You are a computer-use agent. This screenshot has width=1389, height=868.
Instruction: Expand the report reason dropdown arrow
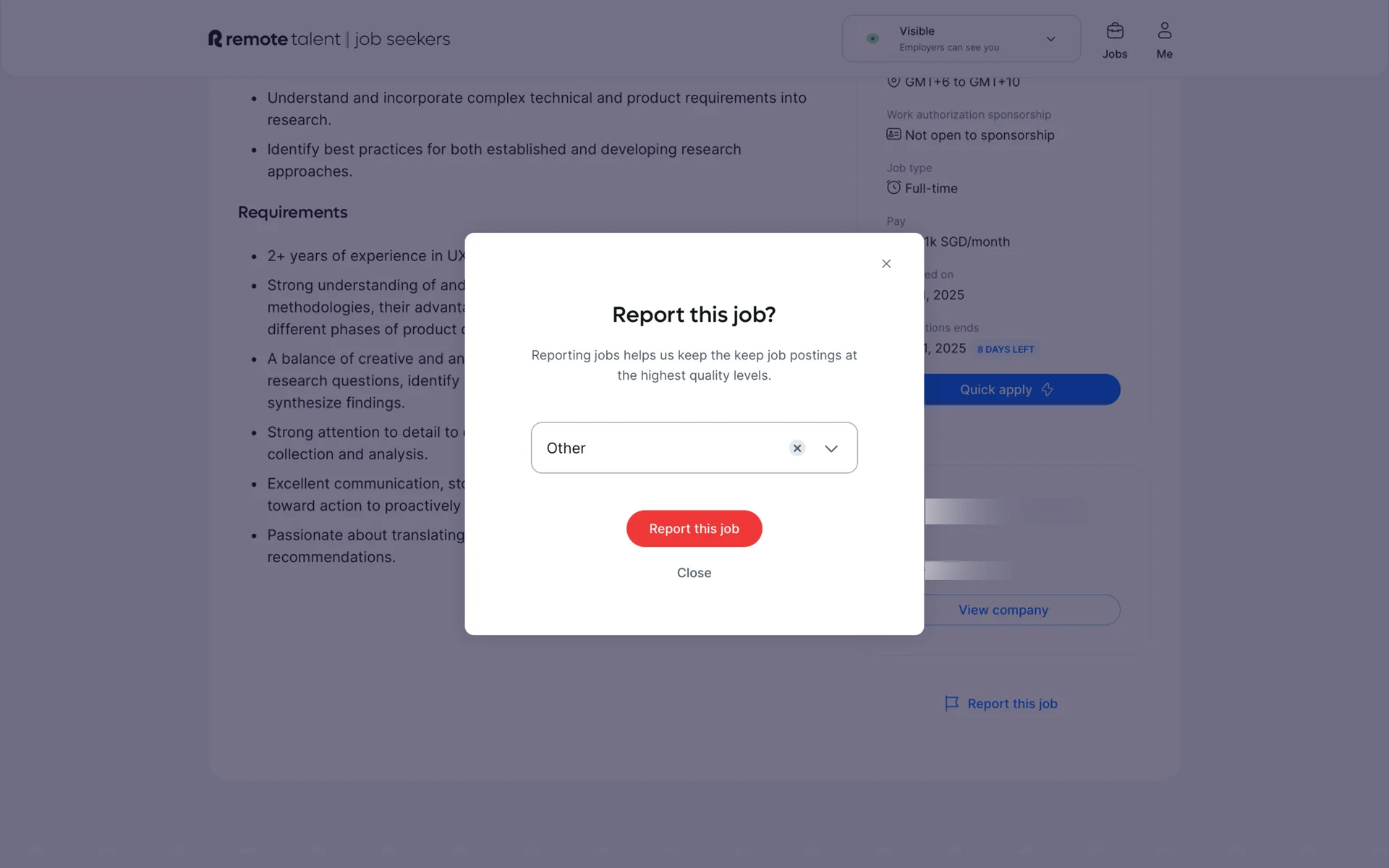tap(831, 448)
